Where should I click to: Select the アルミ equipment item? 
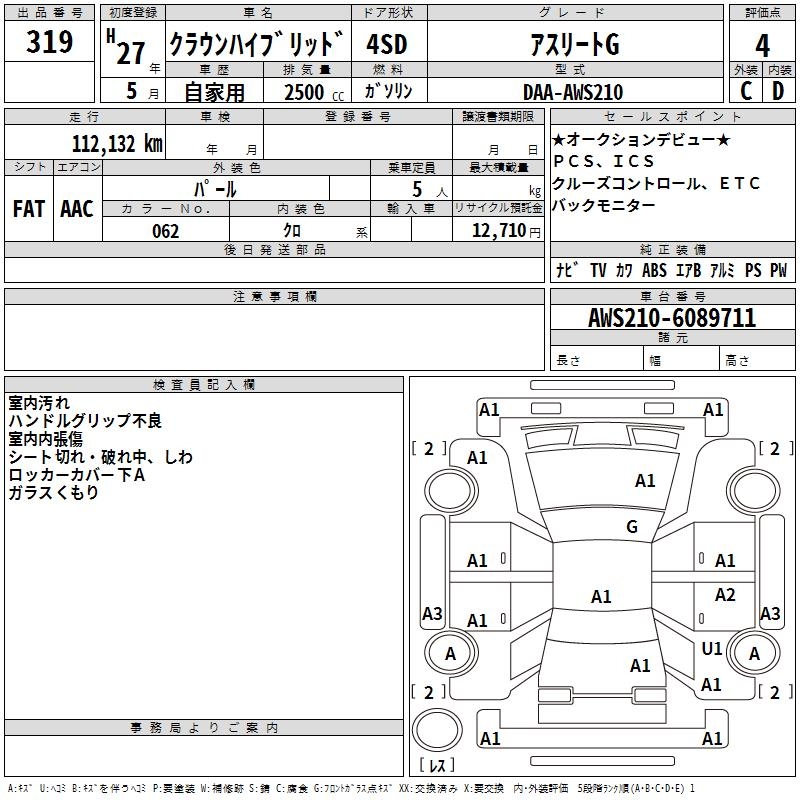click(722, 270)
